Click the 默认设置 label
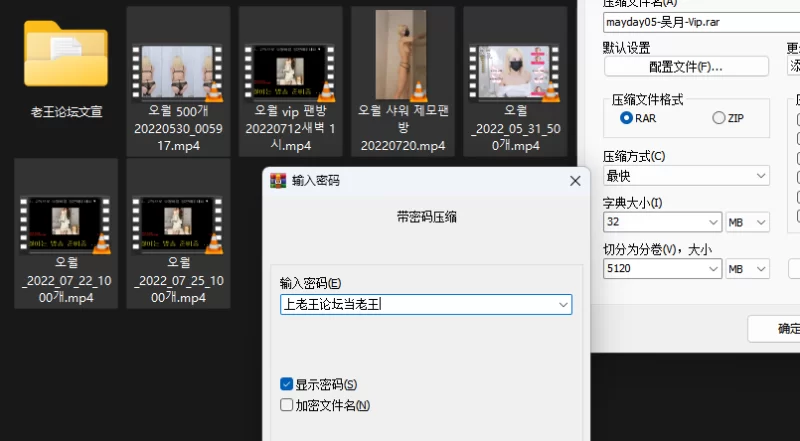This screenshot has height=441, width=800. [627, 48]
